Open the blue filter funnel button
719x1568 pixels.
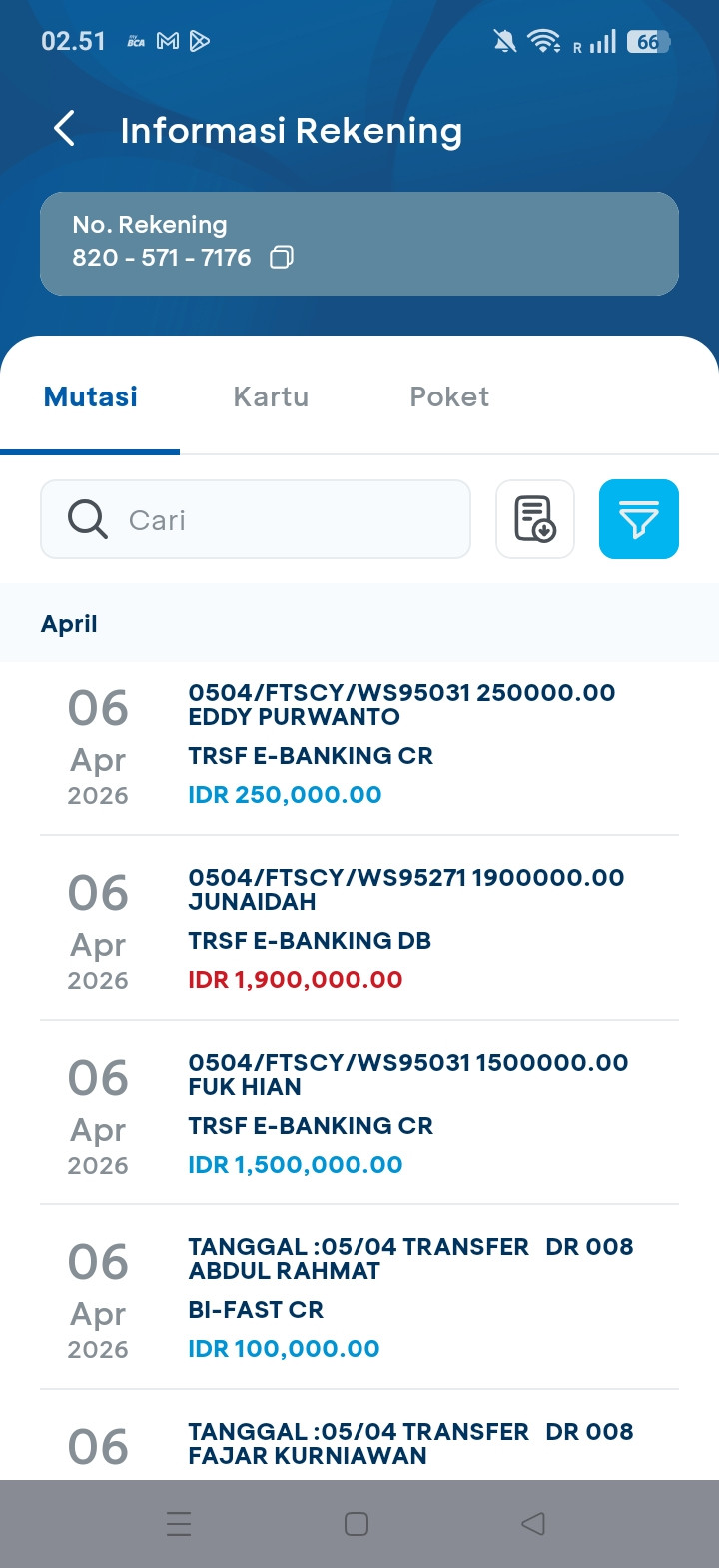(639, 519)
